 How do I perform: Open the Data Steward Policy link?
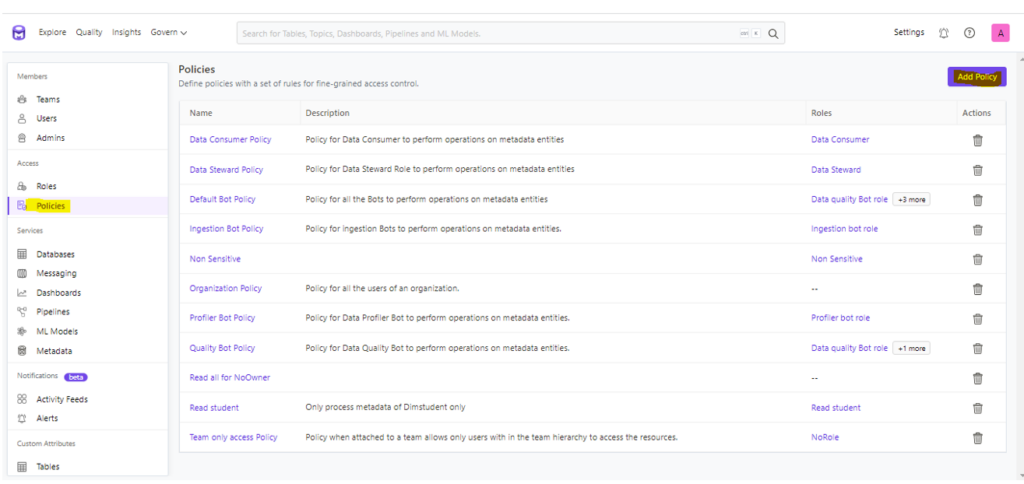click(x=226, y=170)
